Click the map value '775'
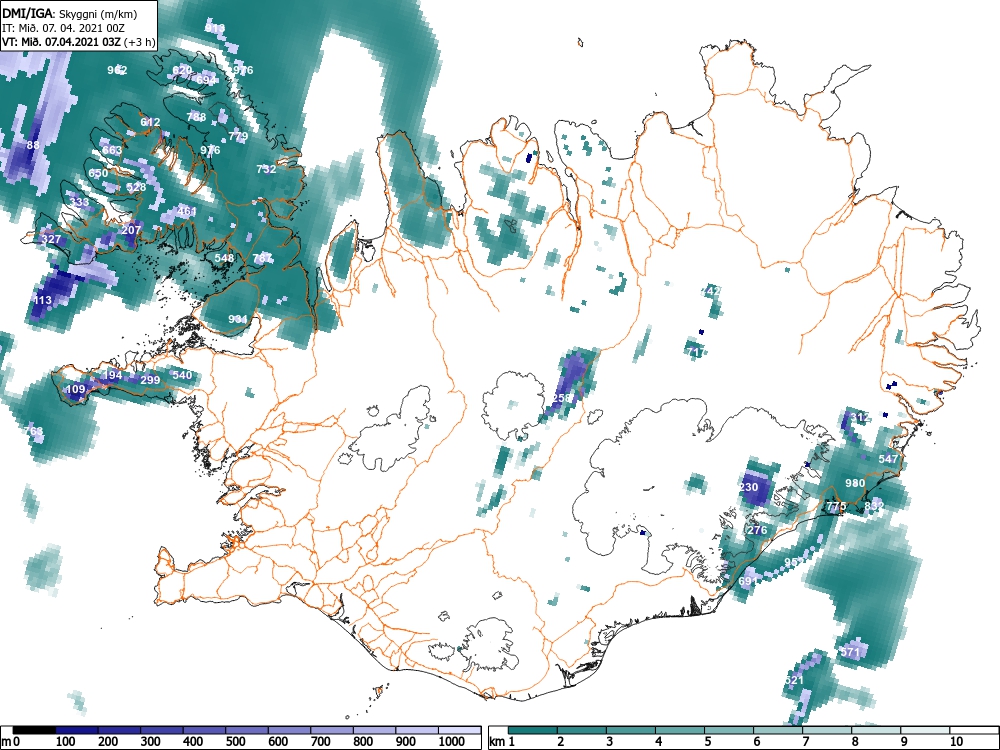Viewport: 1000px width, 750px height. 836,506
